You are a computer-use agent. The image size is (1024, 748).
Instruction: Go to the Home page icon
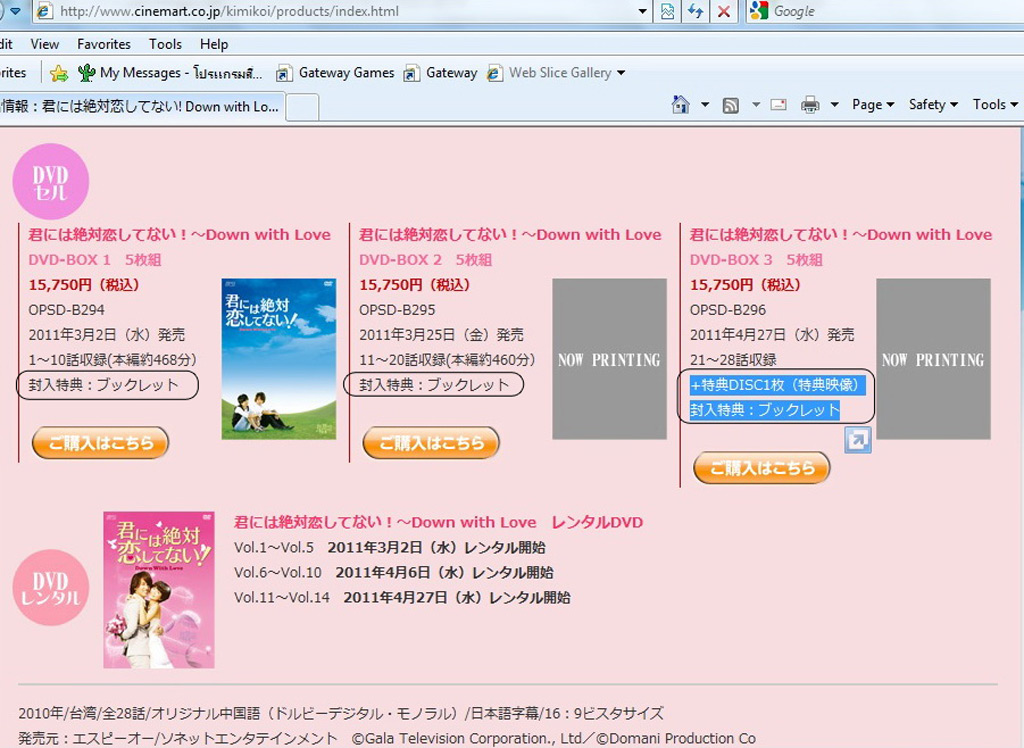tap(680, 105)
